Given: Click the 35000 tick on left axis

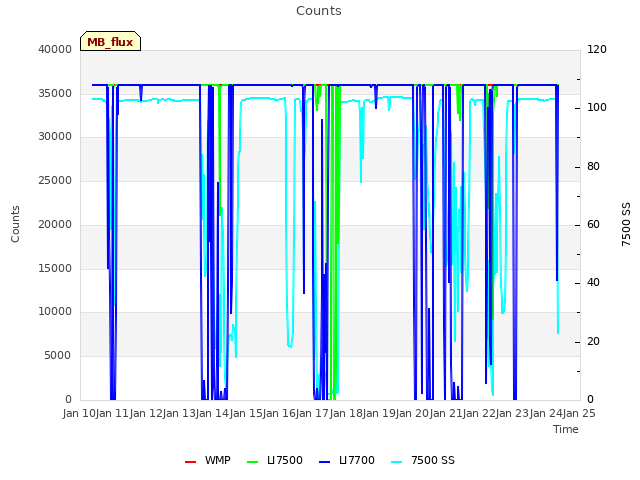Looking at the screenshot, I should (x=55, y=93).
